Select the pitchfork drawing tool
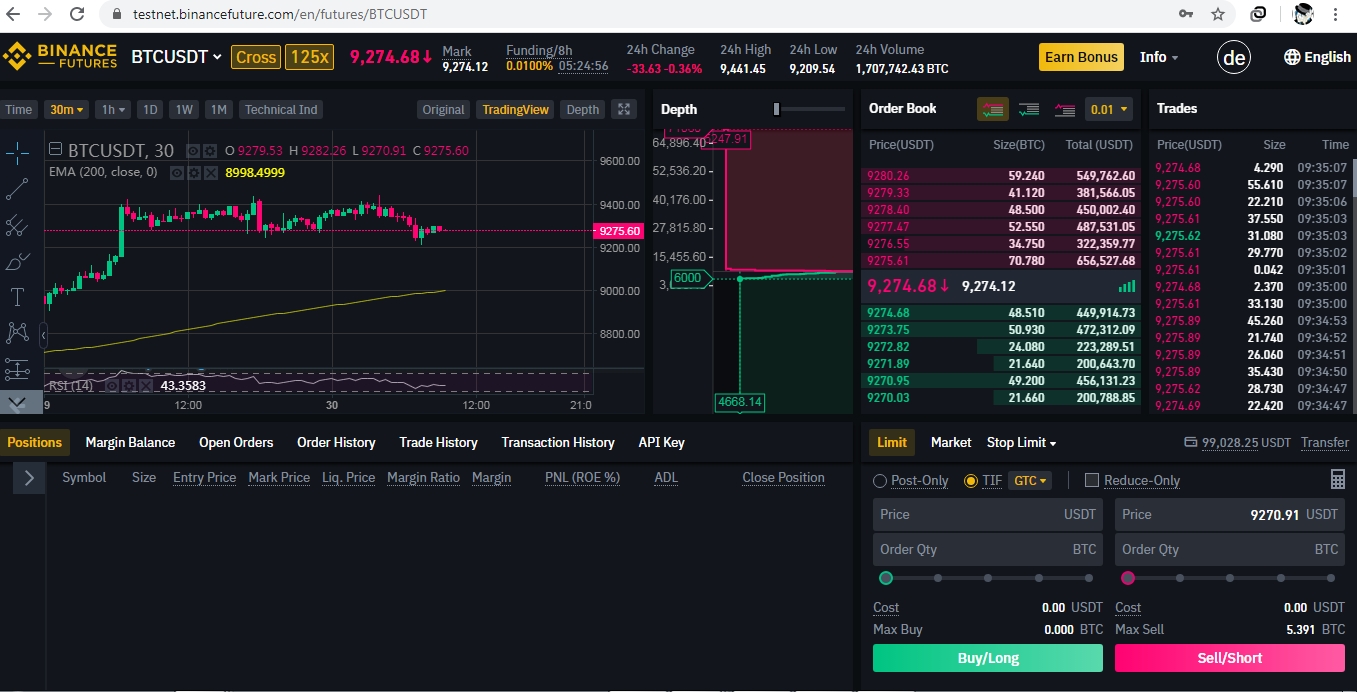Screen dimensions: 1357x692 [17, 226]
